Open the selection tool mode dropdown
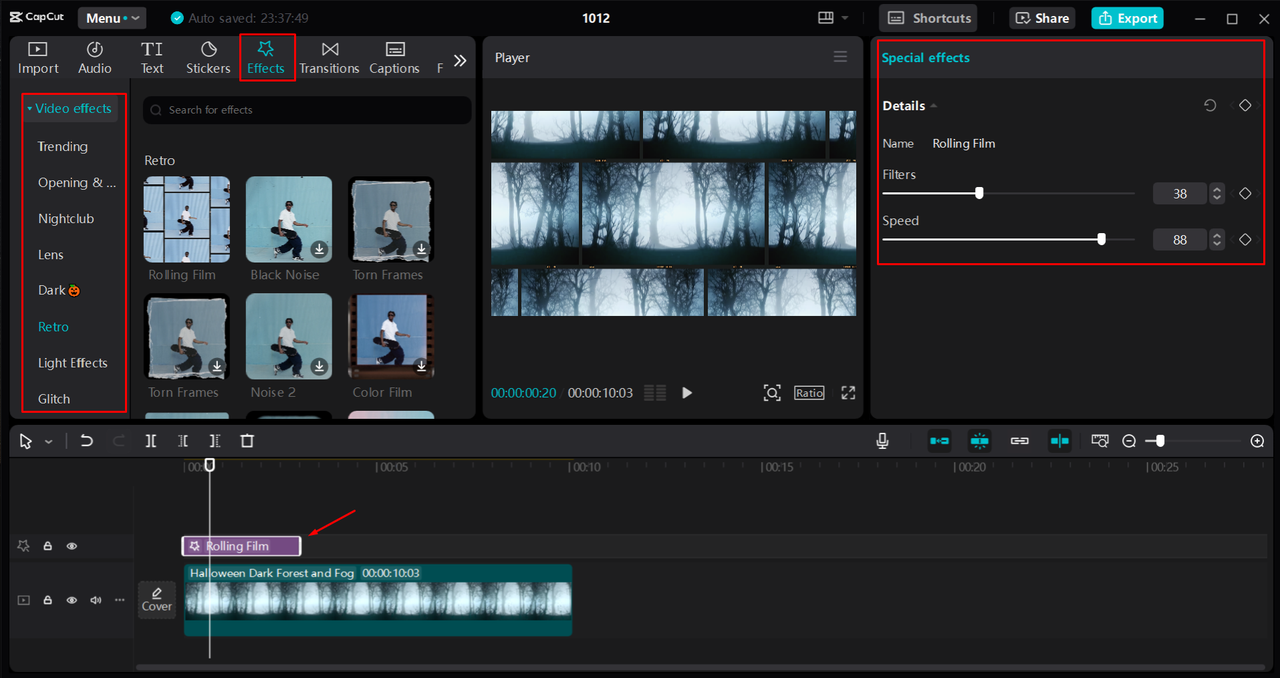The image size is (1280, 678). coord(48,441)
